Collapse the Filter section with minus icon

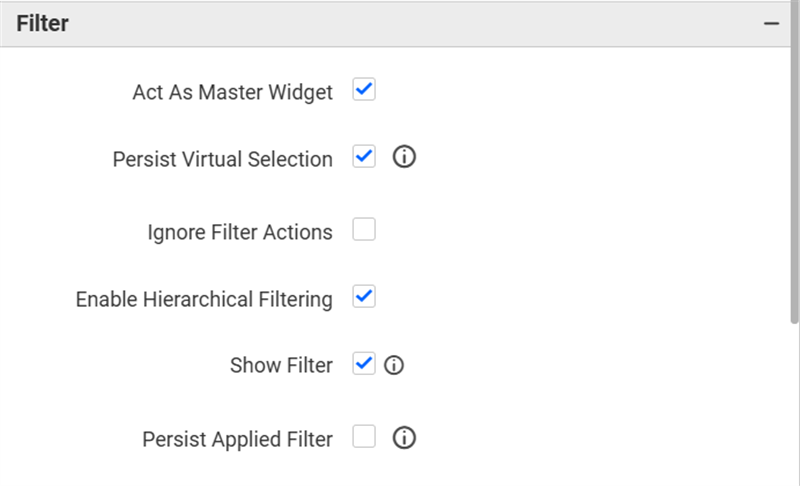771,23
